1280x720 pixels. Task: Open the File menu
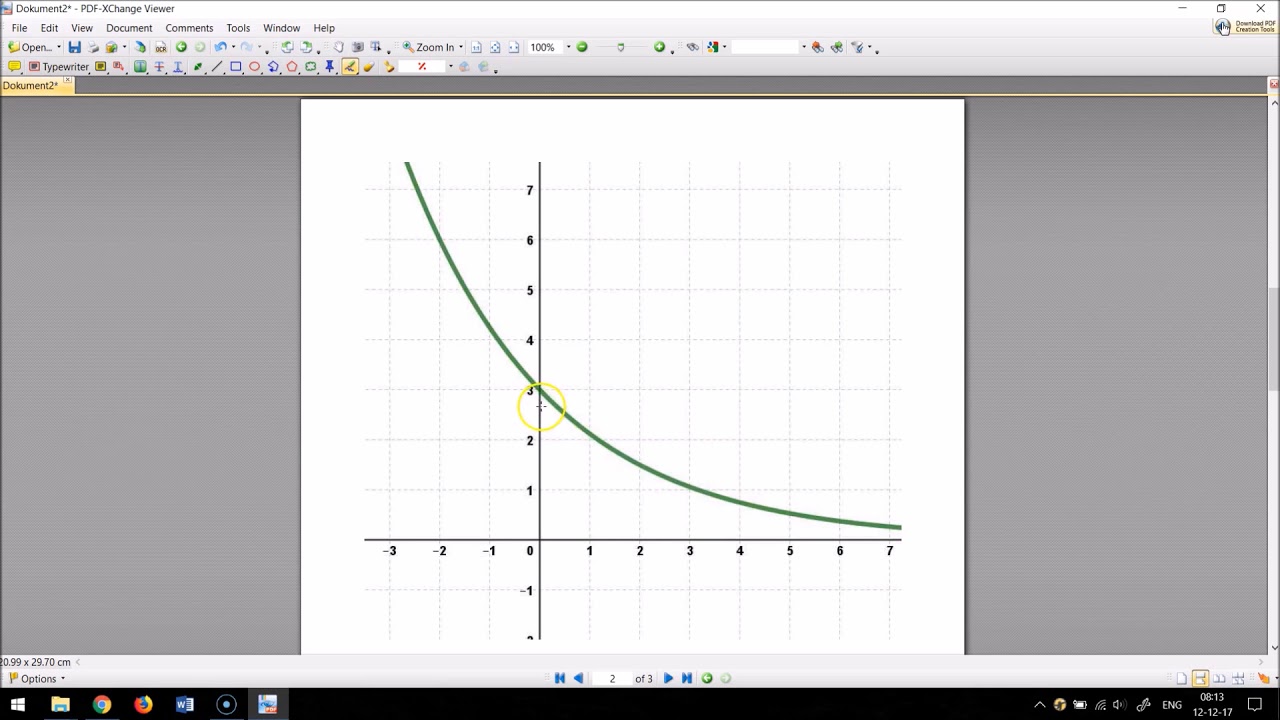click(19, 28)
